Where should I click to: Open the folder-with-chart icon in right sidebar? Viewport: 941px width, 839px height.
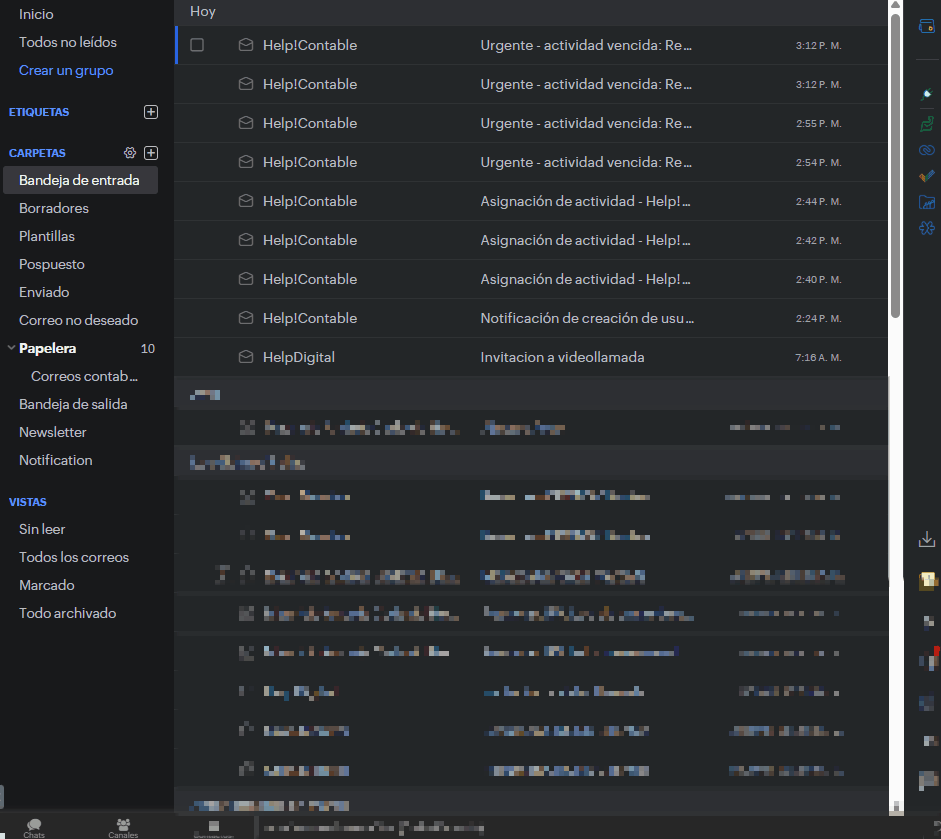click(x=927, y=202)
